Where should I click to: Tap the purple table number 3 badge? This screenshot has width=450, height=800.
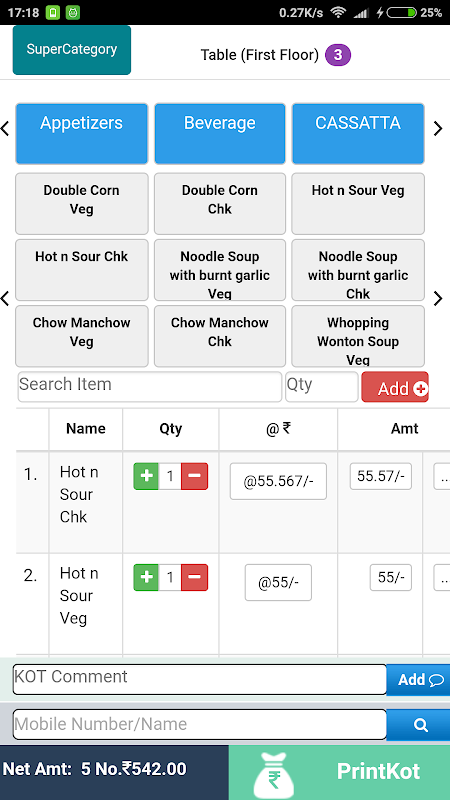pyautogui.click(x=338, y=55)
